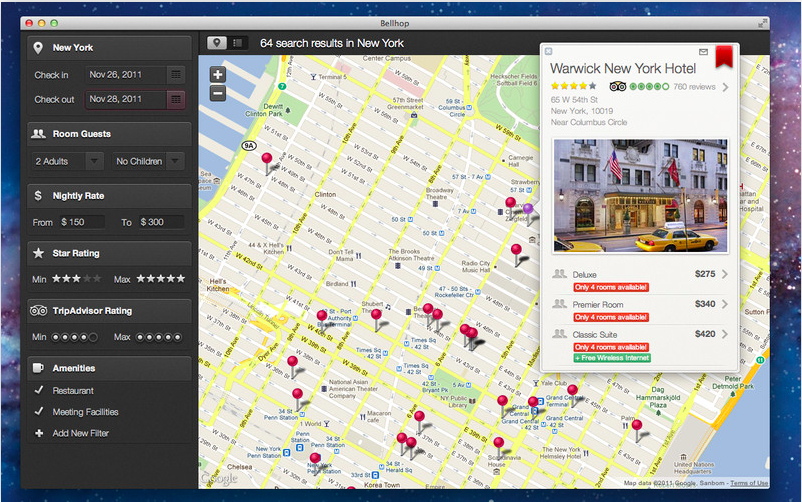This screenshot has height=502, width=802.
Task: Open Deluxe room details with chevron
Action: pyautogui.click(x=725, y=274)
